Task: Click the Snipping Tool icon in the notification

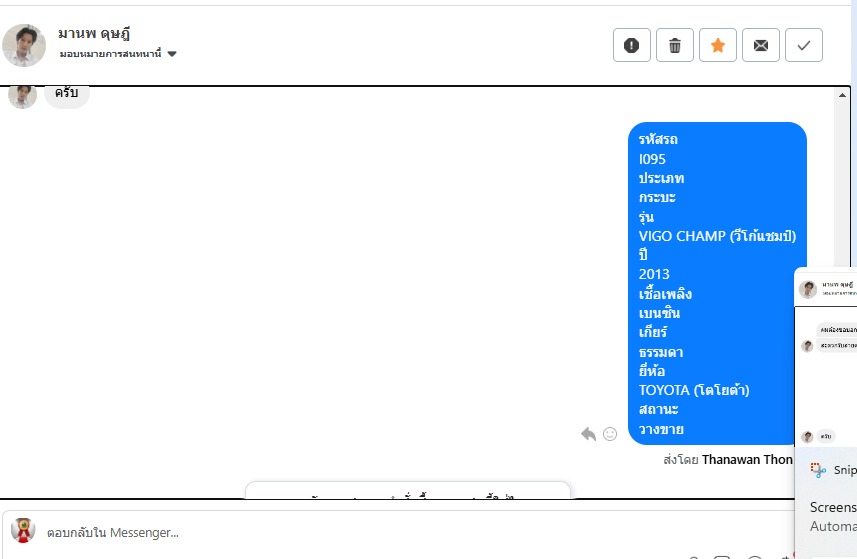Action: pyautogui.click(x=819, y=469)
